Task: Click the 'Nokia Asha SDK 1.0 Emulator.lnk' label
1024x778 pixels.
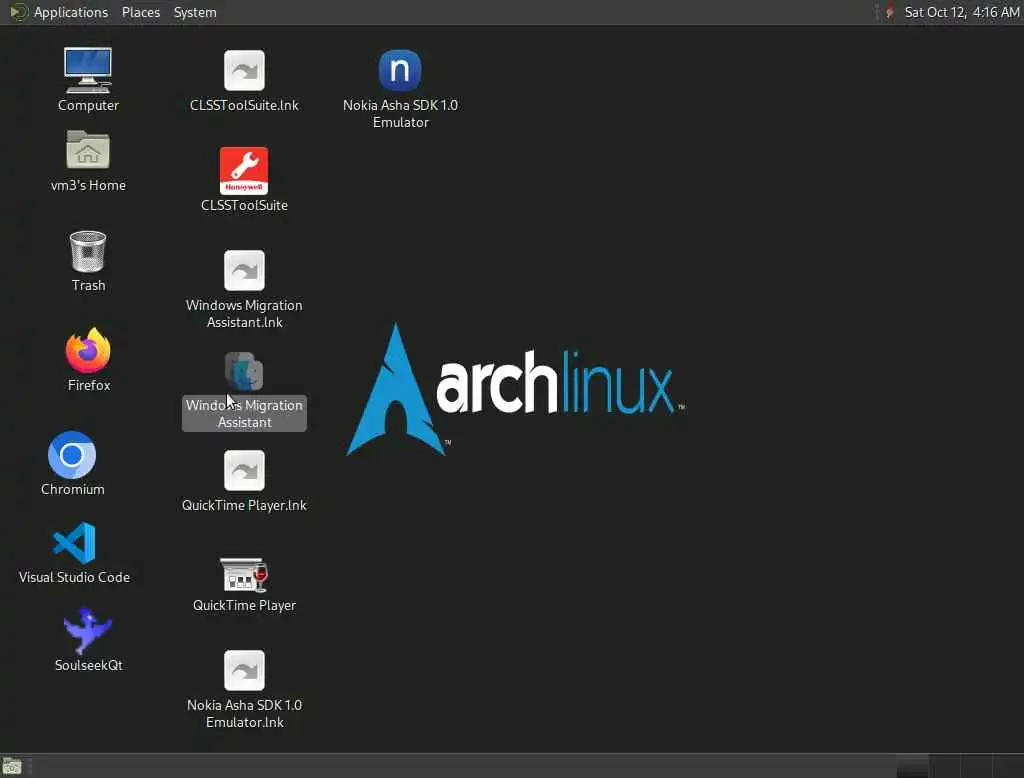Action: click(x=244, y=713)
